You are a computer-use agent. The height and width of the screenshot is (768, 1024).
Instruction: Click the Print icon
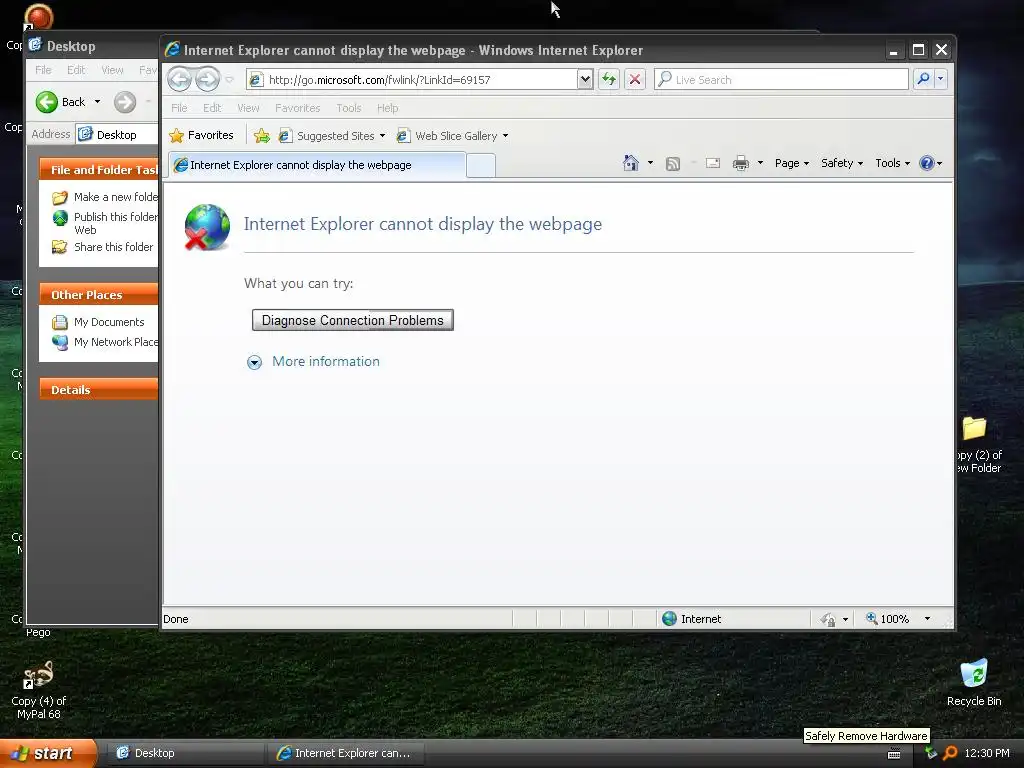pos(741,163)
